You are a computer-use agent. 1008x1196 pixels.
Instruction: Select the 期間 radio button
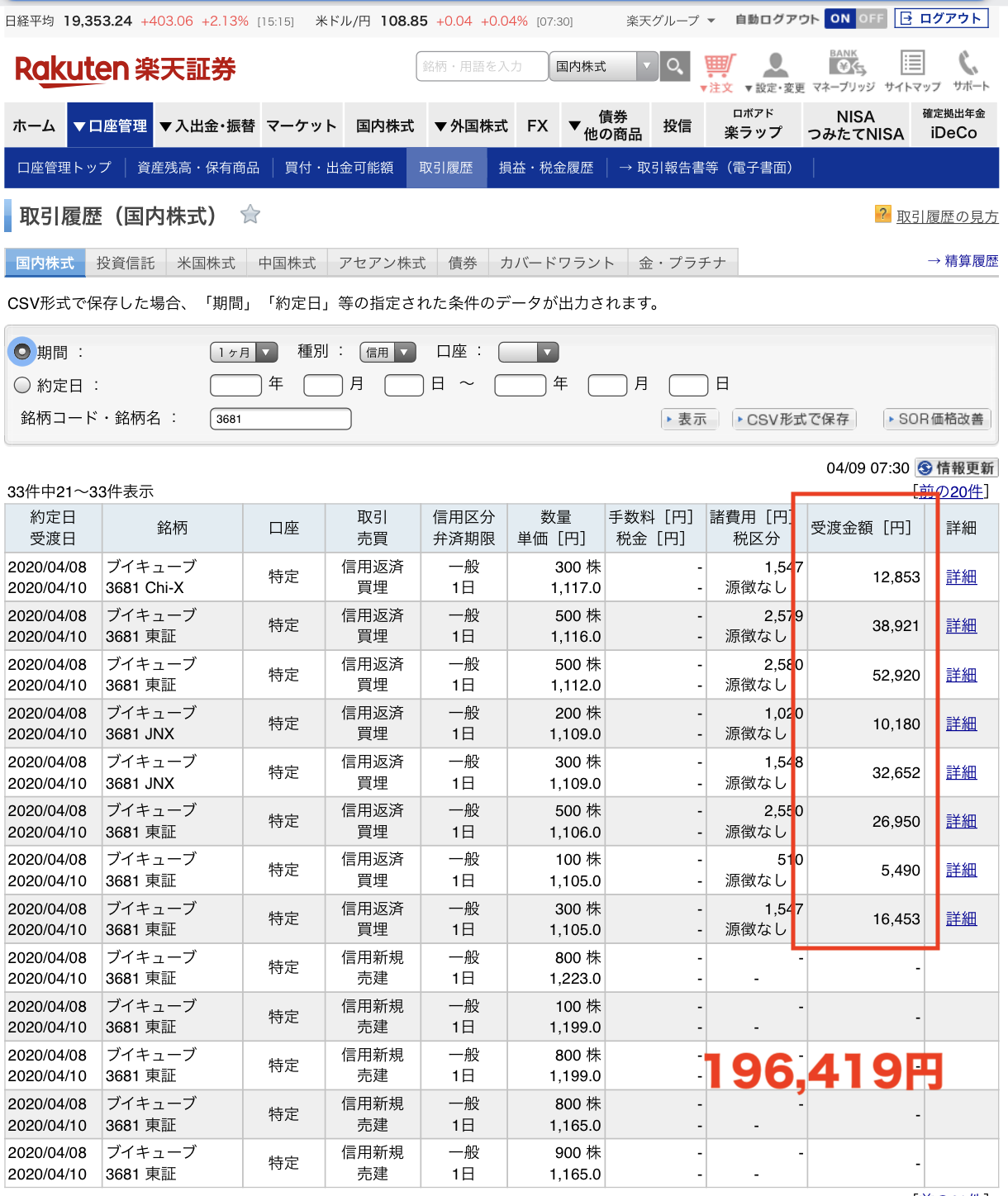[23, 352]
